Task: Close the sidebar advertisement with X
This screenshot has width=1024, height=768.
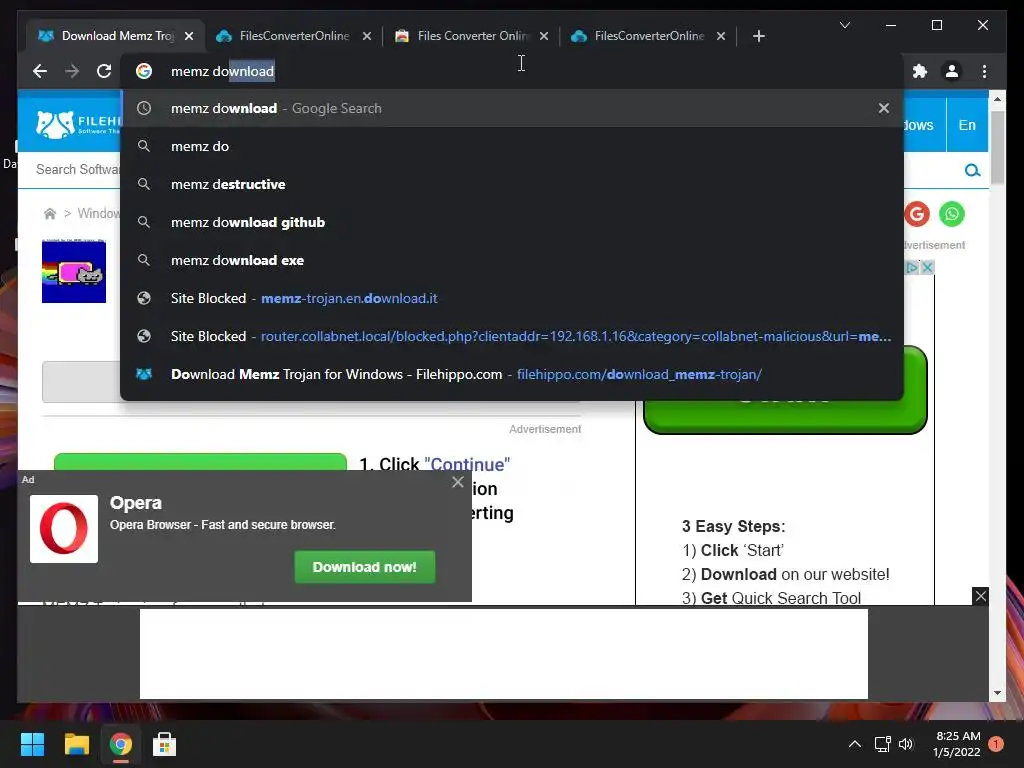Action: pyautogui.click(x=927, y=267)
